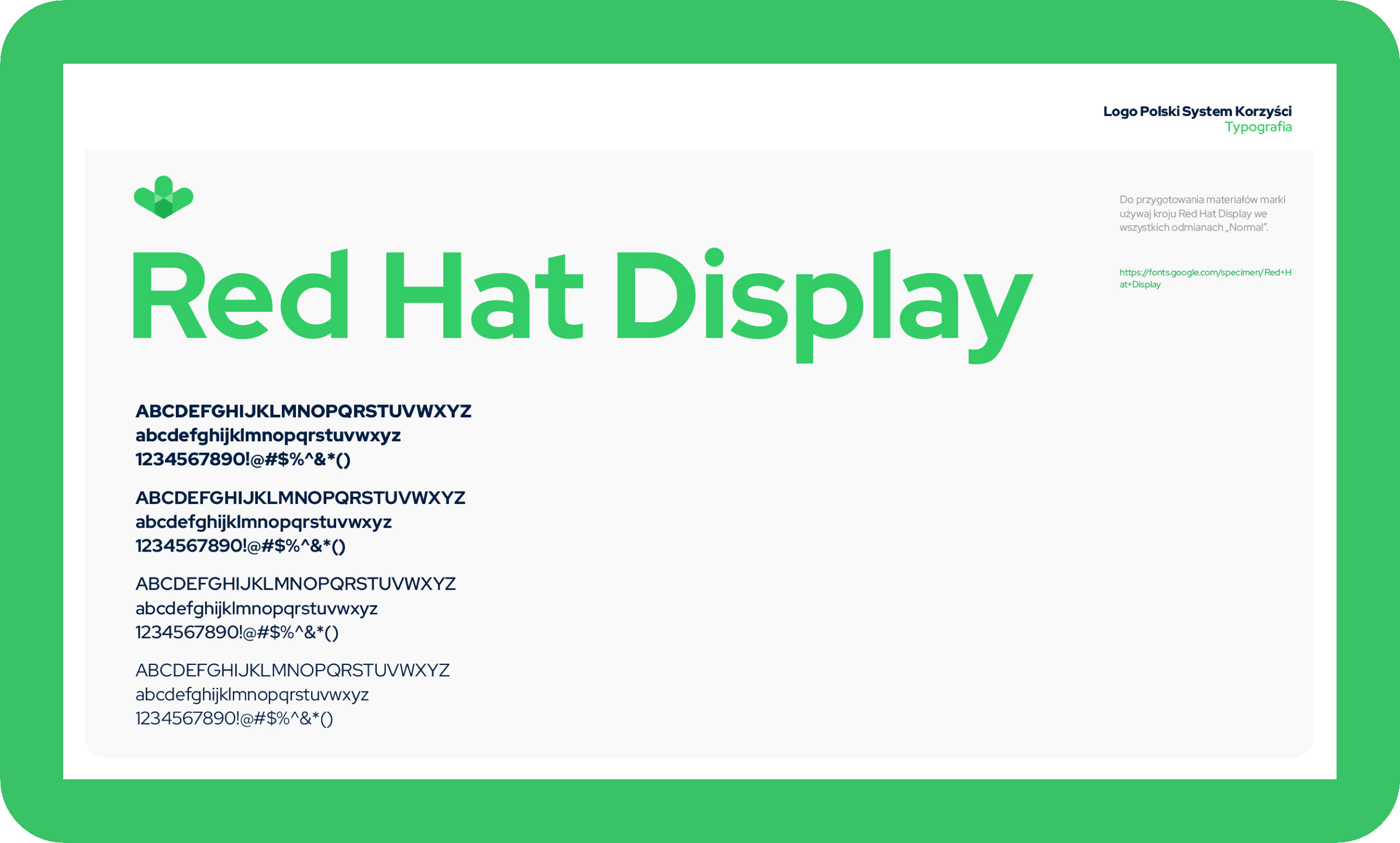This screenshot has height=843, width=1400.
Task: Click the boldest numbers and symbols line
Action: 242,460
